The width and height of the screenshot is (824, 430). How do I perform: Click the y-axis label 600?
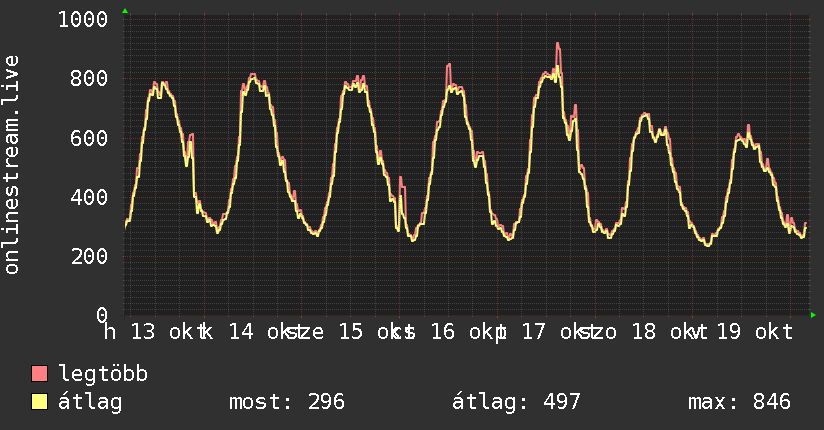[89, 138]
